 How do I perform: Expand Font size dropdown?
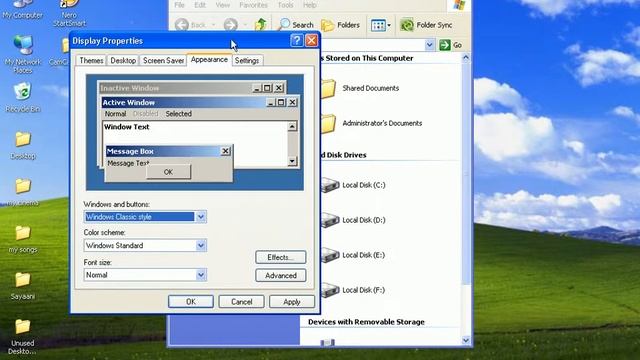(x=200, y=275)
